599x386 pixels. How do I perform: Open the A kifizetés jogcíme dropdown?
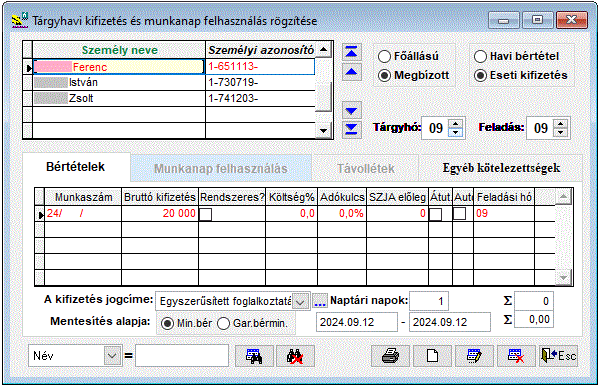pyautogui.click(x=301, y=302)
